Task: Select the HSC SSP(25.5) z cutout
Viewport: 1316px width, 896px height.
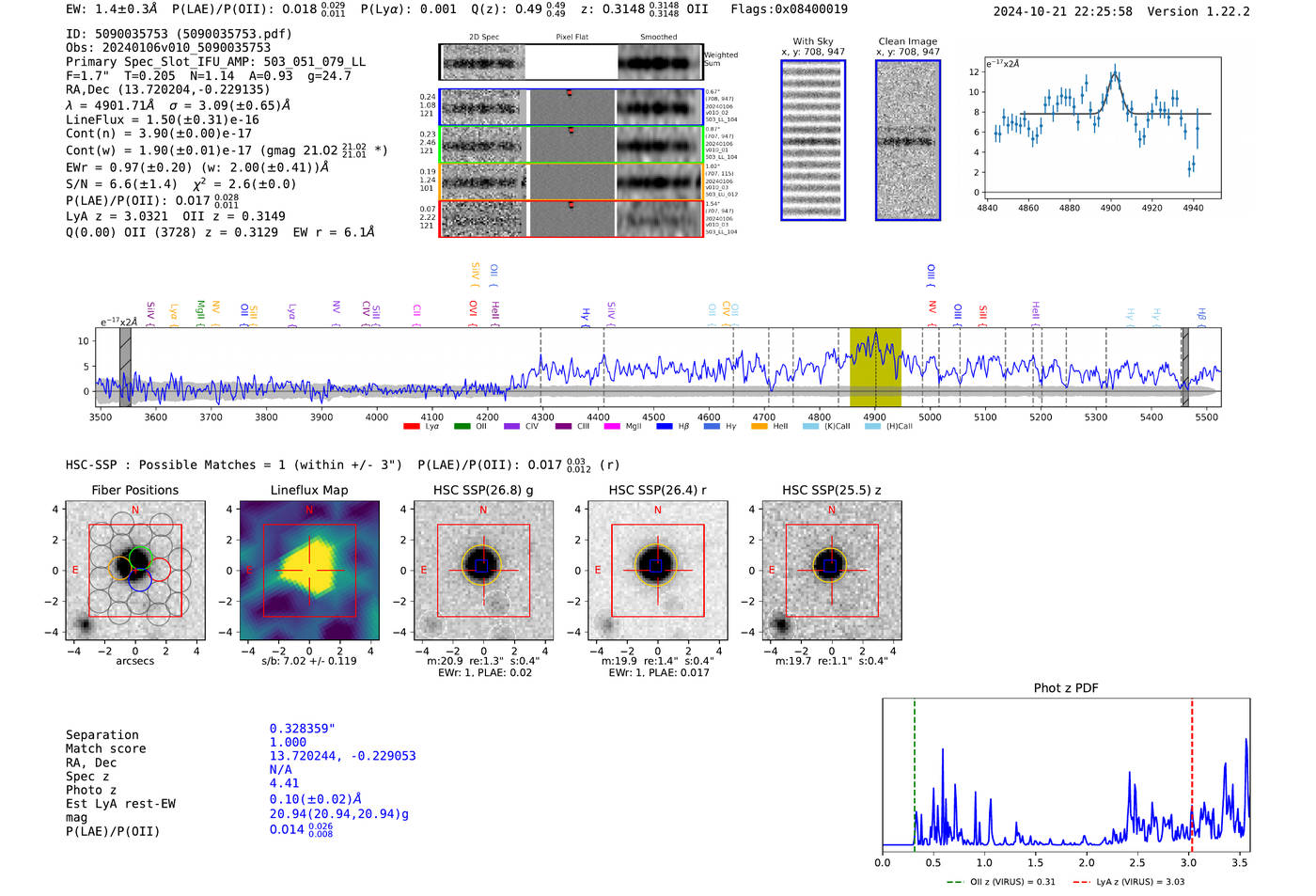Action: click(x=831, y=571)
